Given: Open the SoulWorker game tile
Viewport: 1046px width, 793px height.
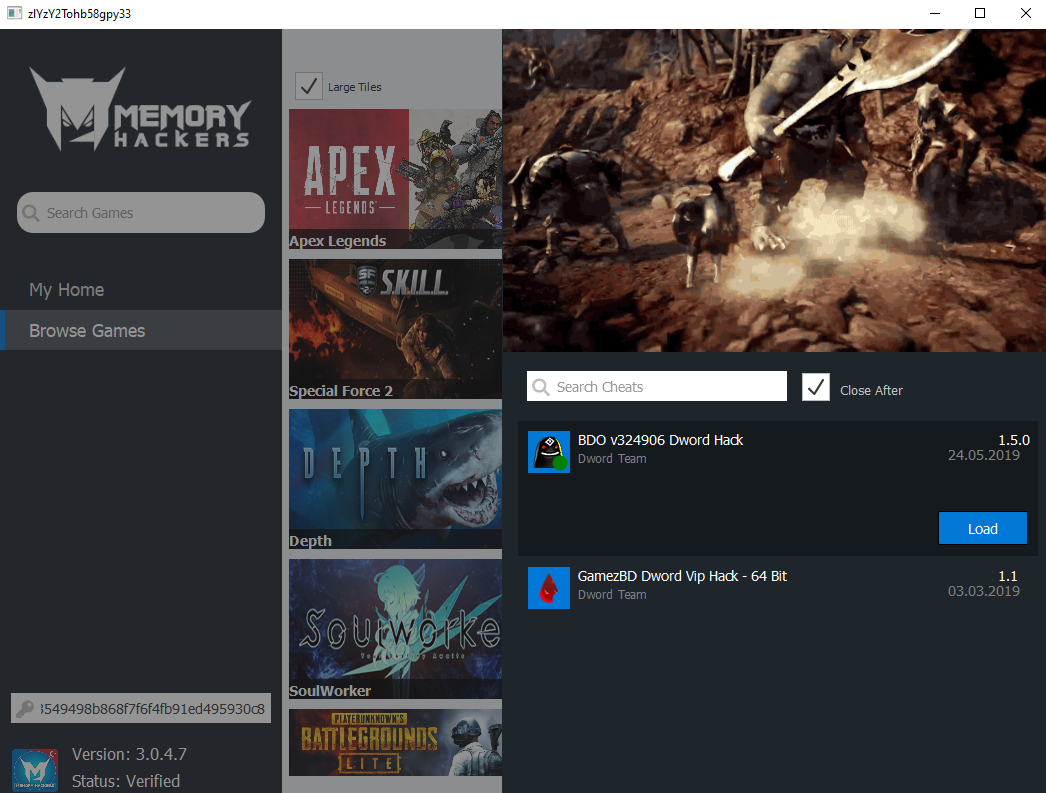Looking at the screenshot, I should tap(396, 629).
